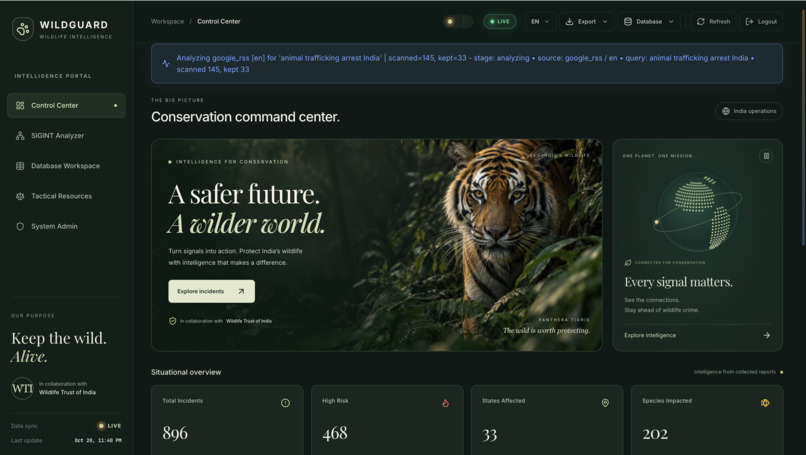Click the States Affected value 33
Viewport: 806px width, 455px height.
point(489,435)
